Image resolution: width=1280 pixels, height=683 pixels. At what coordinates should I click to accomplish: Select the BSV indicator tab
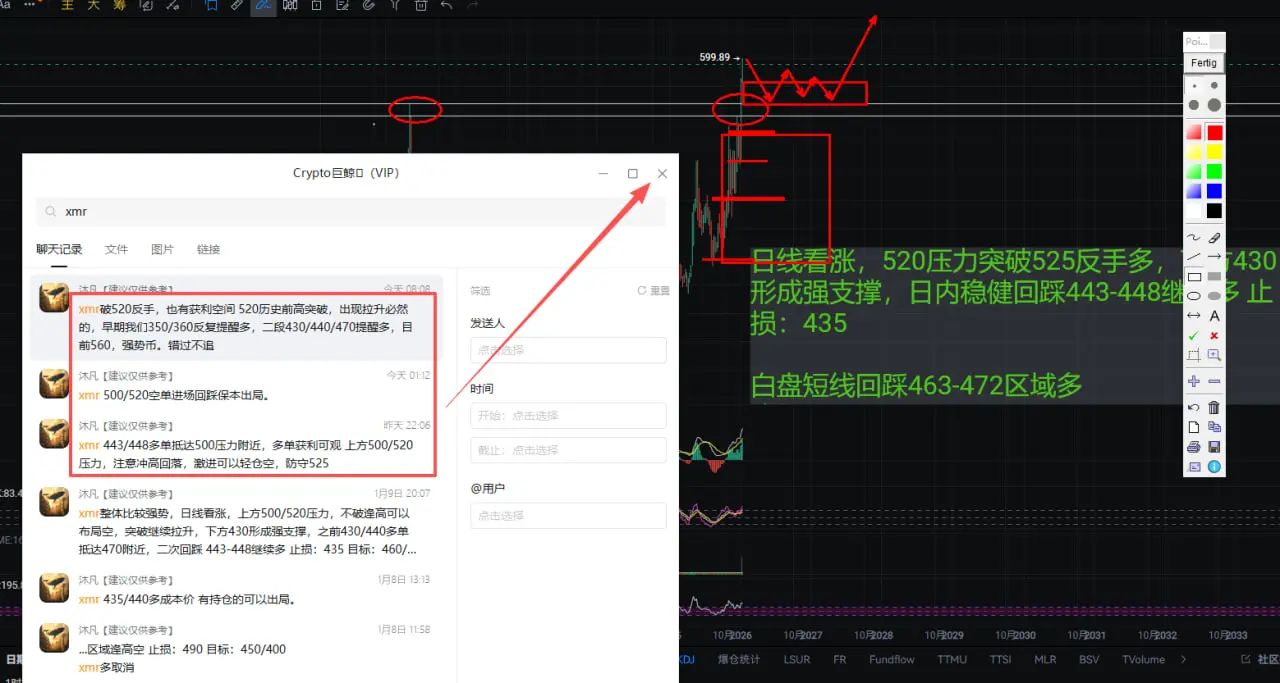point(1089,660)
